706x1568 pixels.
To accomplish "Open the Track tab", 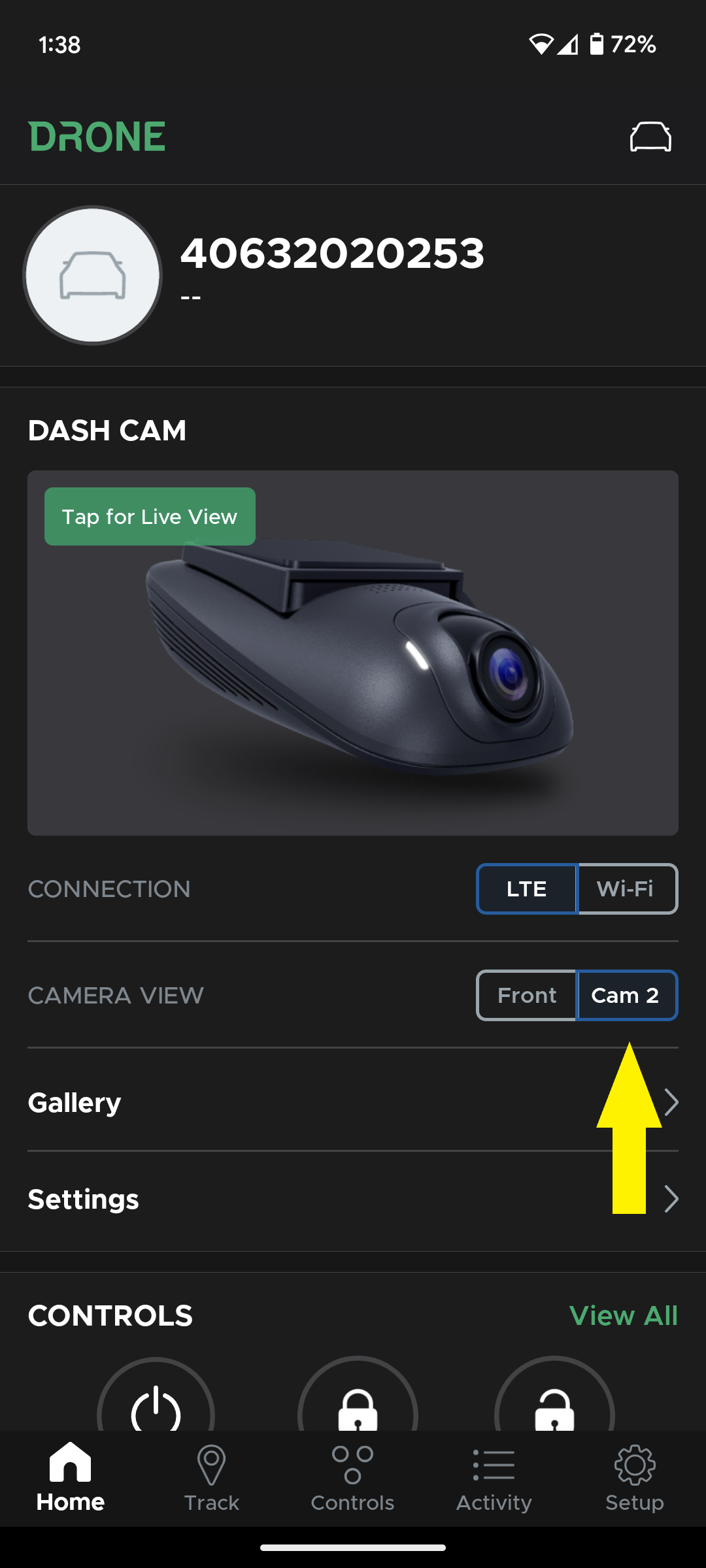I will tap(212, 1478).
